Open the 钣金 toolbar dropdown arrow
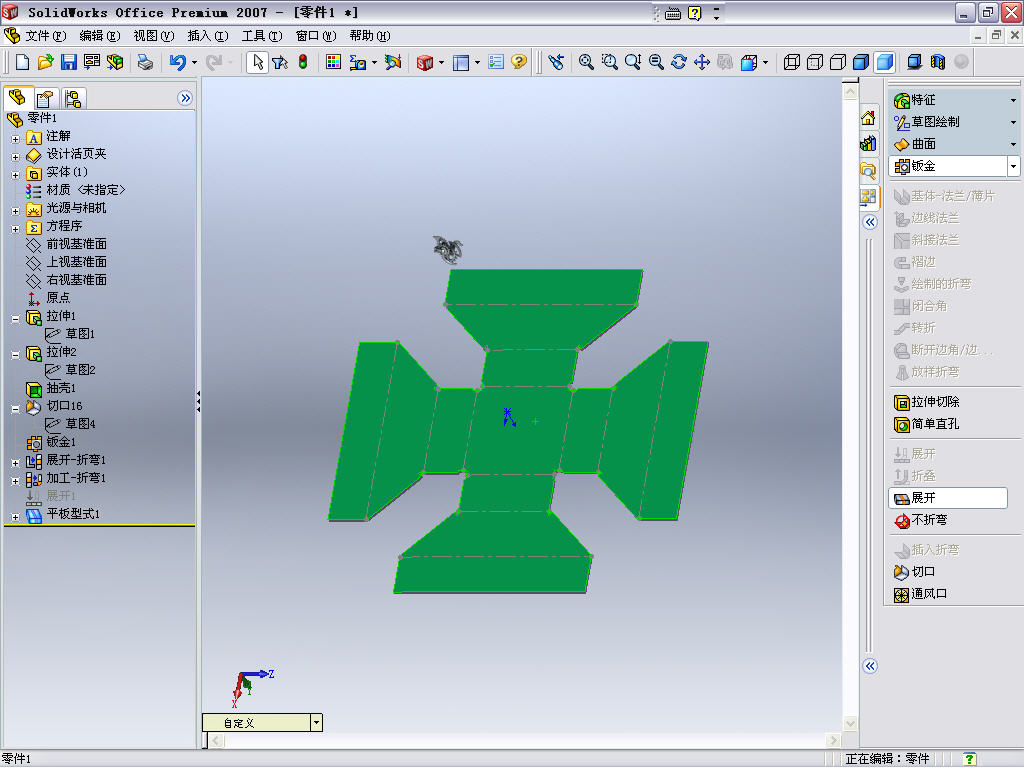 (x=1013, y=166)
